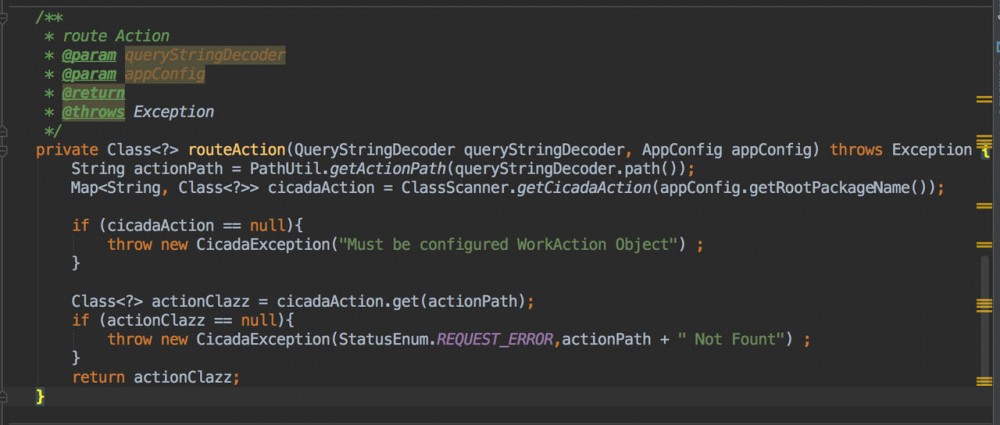1000x425 pixels.
Task: Click fold end marker beside closing brace
Action: [x=5, y=397]
